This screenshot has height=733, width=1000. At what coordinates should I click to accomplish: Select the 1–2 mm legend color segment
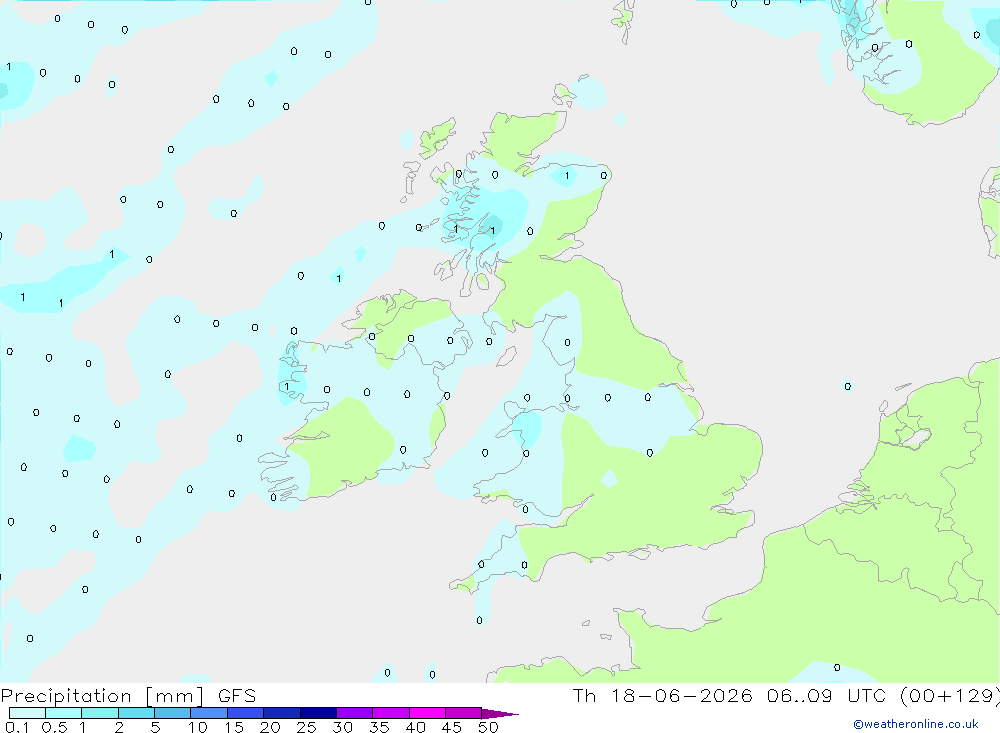[99, 713]
